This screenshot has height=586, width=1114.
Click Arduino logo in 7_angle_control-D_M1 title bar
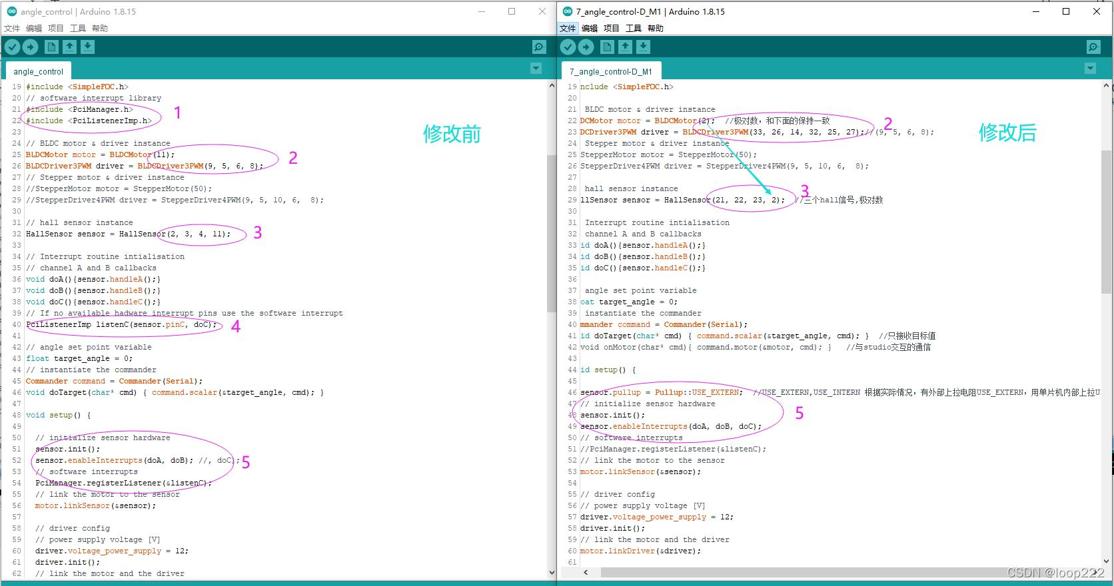click(x=567, y=11)
